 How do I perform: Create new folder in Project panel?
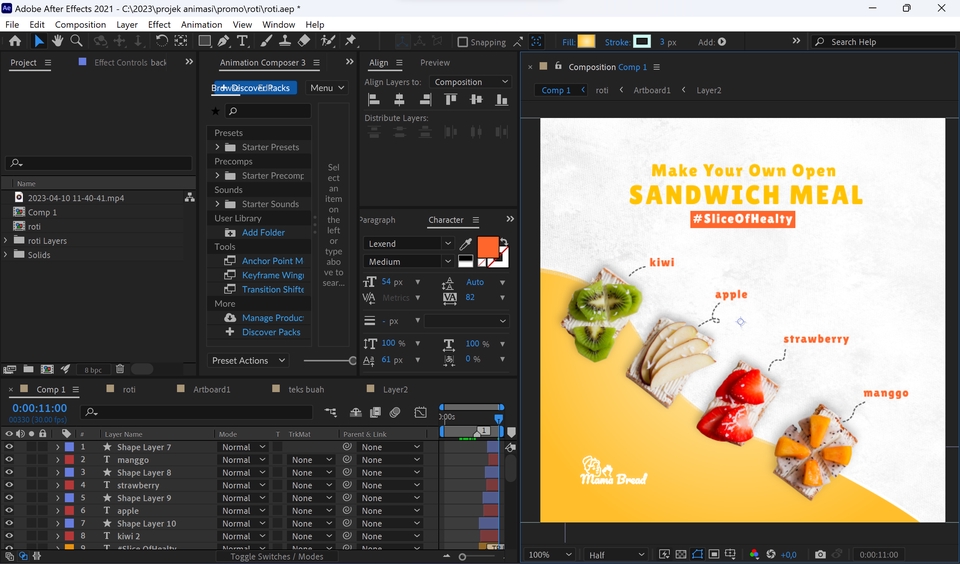(28, 369)
